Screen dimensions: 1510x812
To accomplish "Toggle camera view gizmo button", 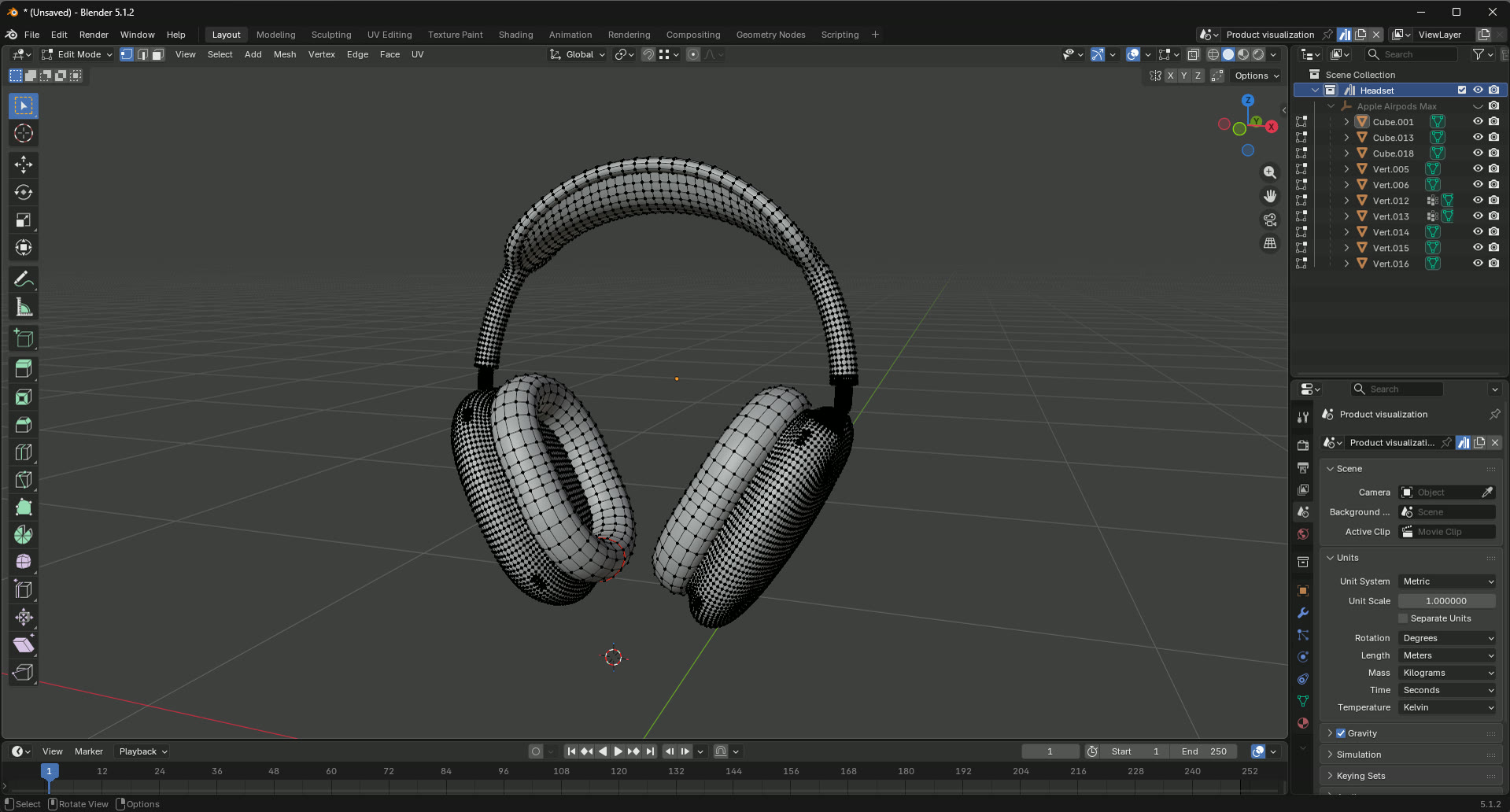I will [x=1270, y=220].
